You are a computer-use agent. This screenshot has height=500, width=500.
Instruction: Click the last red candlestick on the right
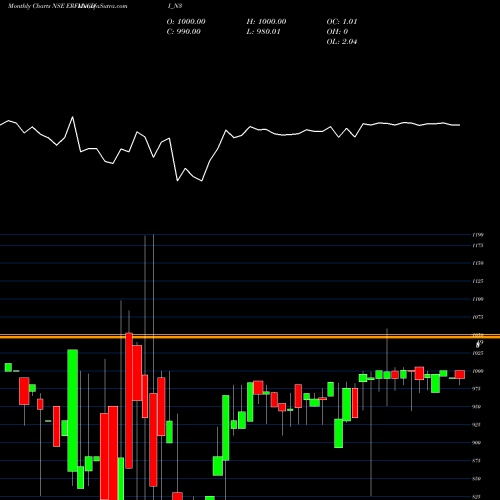[460, 374]
